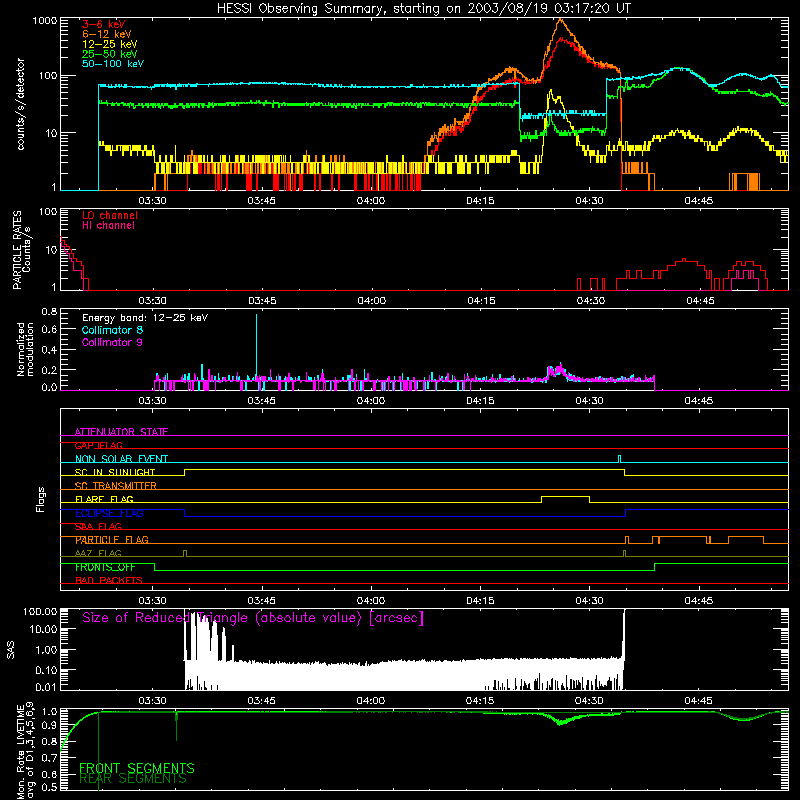Select the 'Collimator 8' legend label
This screenshot has height=800, width=800.
pyautogui.click(x=112, y=330)
